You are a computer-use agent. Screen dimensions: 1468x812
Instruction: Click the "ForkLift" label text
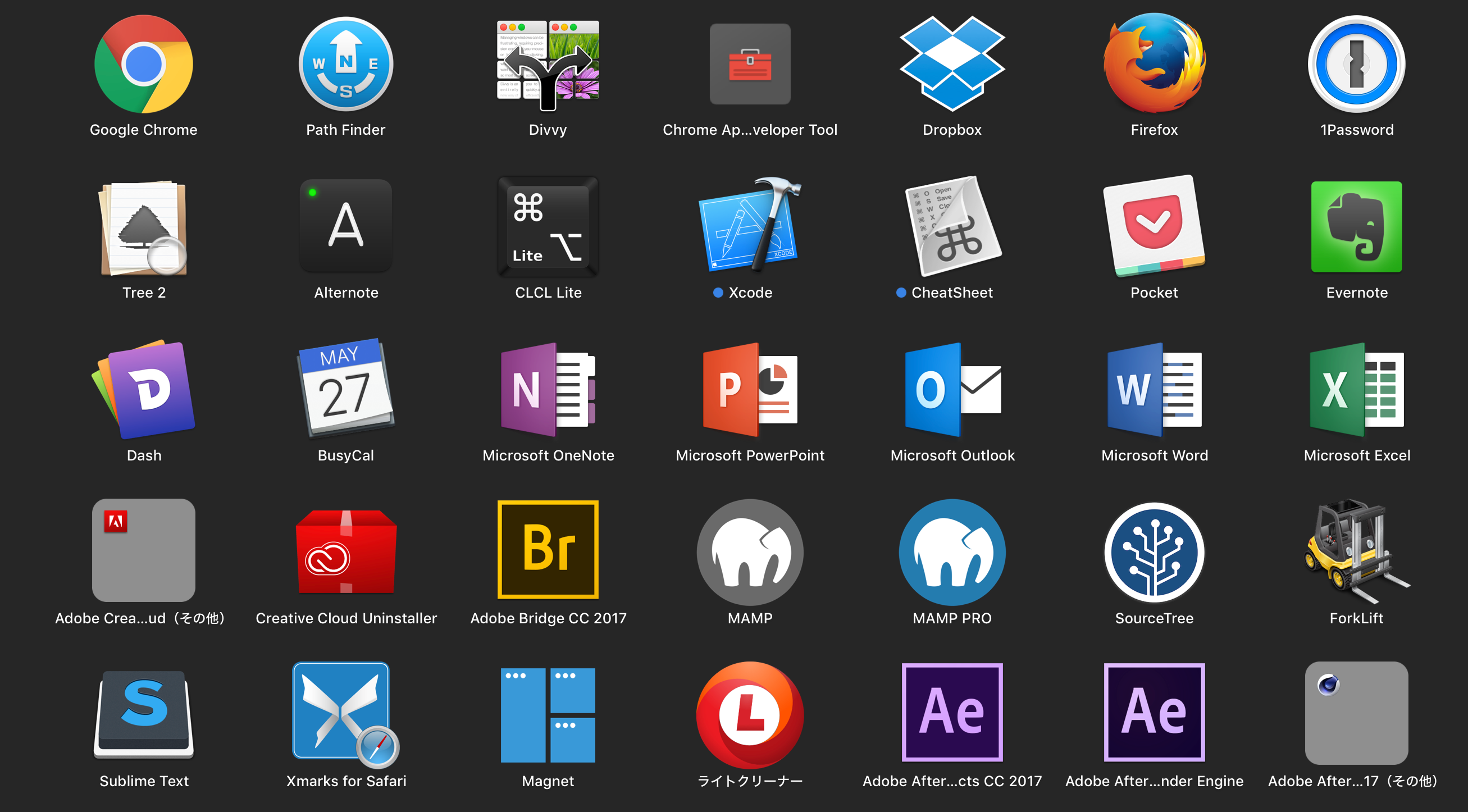[x=1357, y=618]
